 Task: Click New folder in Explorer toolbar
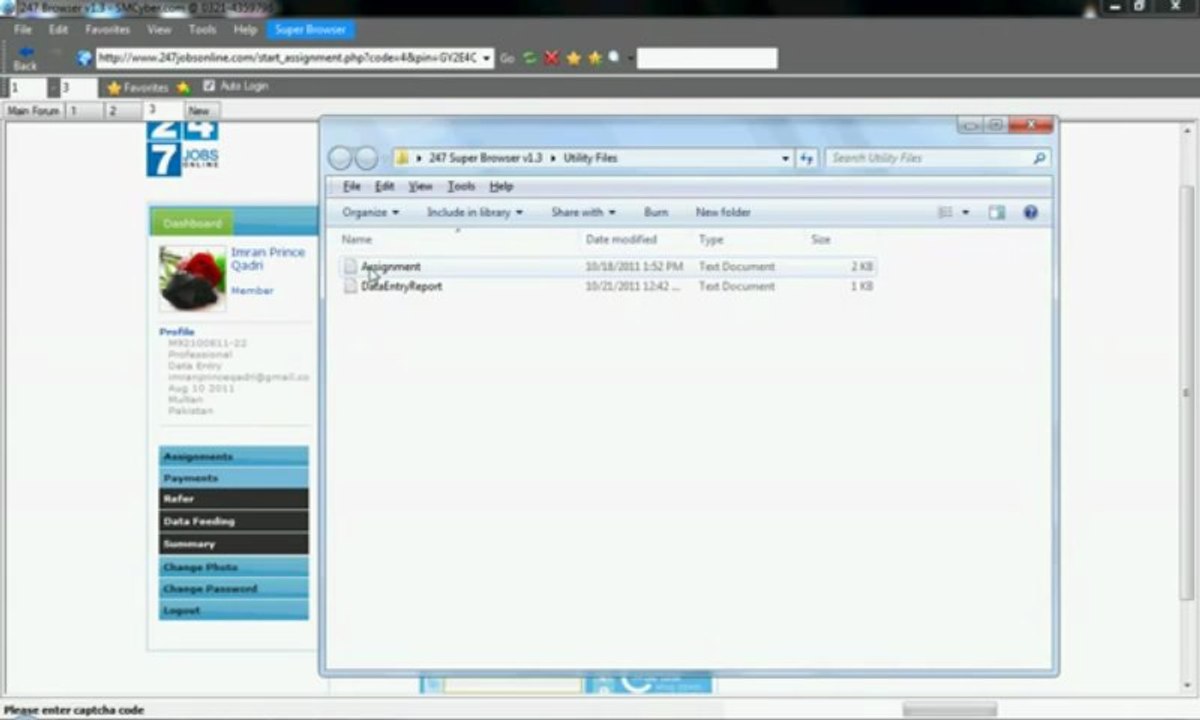(x=723, y=212)
